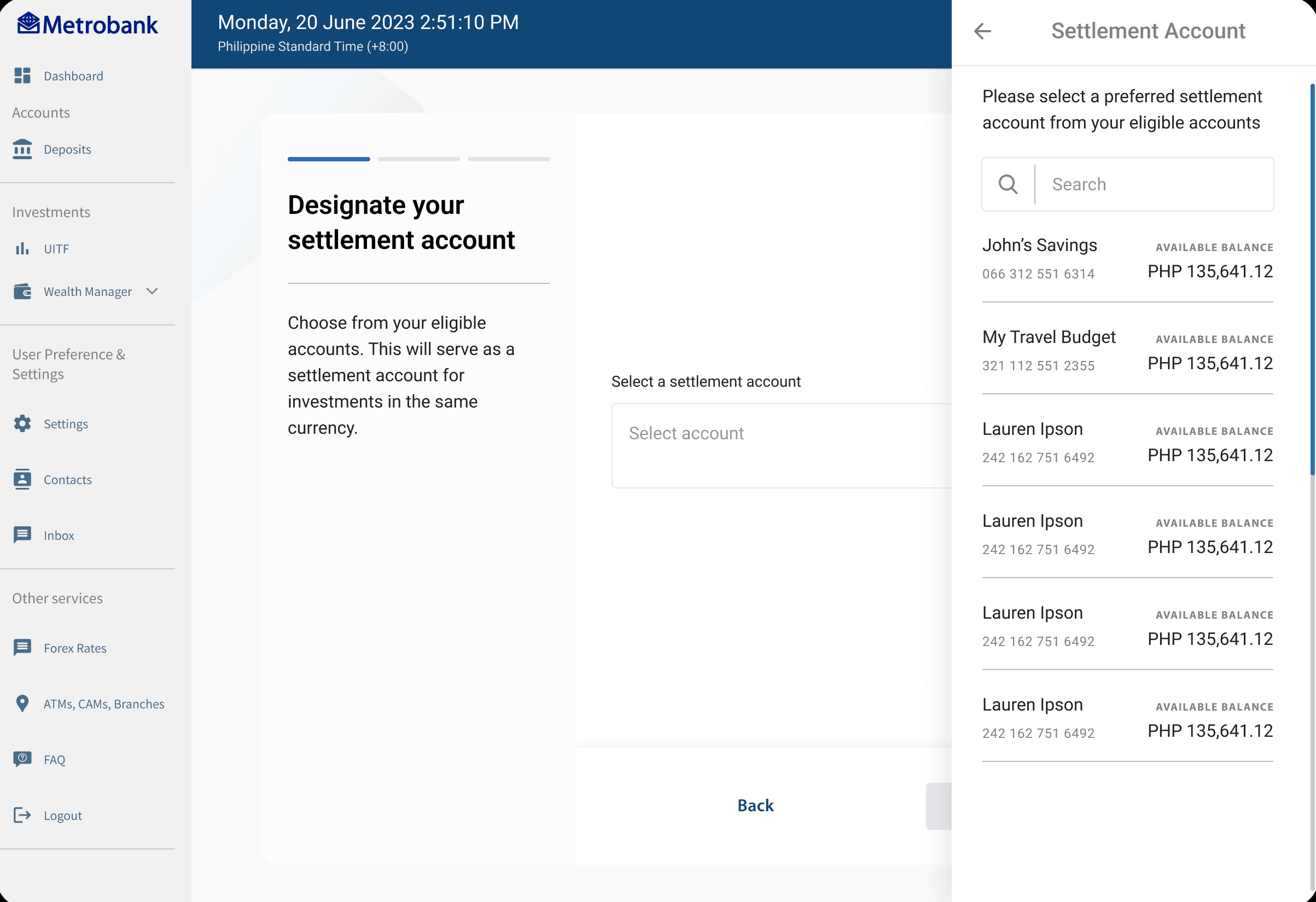
Task: Click the Other services section label
Action: [58, 598]
